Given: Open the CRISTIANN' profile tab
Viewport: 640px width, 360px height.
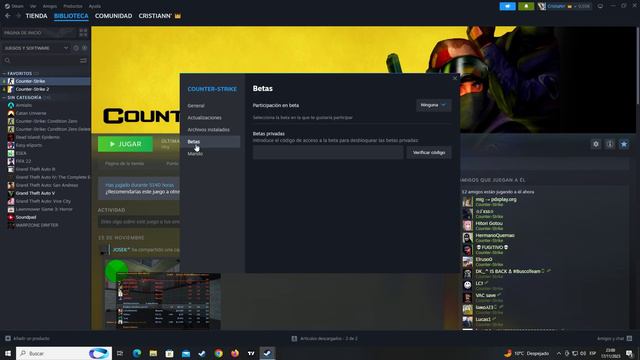Looking at the screenshot, I should 155,16.
